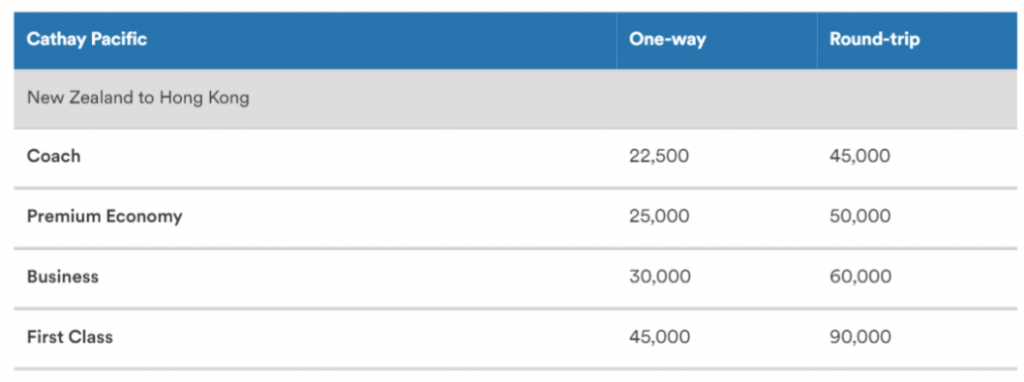Screen dimensions: 1024x382
Task: Select Premium Economy round-trip 50,000
Action: tap(859, 217)
